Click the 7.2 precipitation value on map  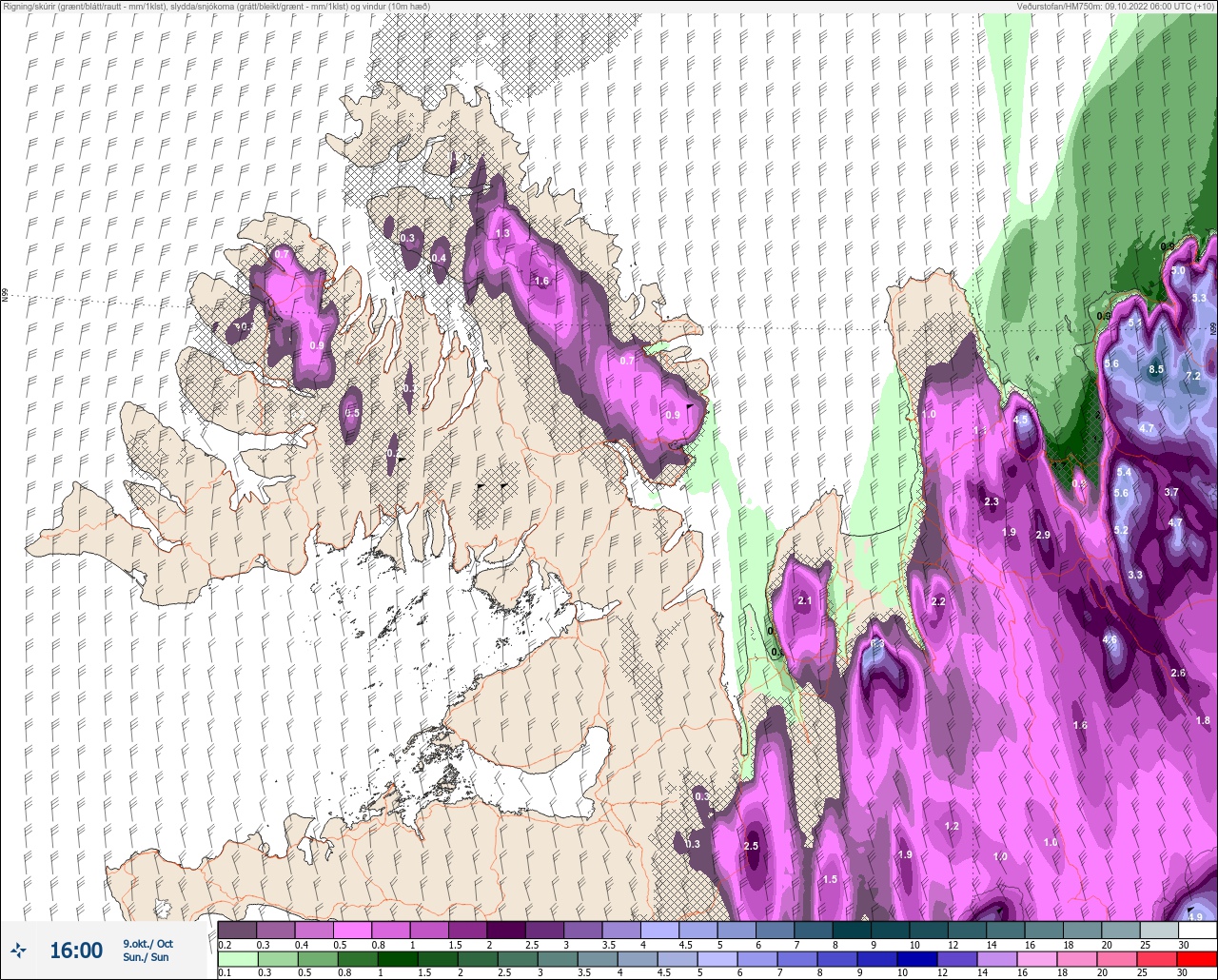pyautogui.click(x=1193, y=377)
